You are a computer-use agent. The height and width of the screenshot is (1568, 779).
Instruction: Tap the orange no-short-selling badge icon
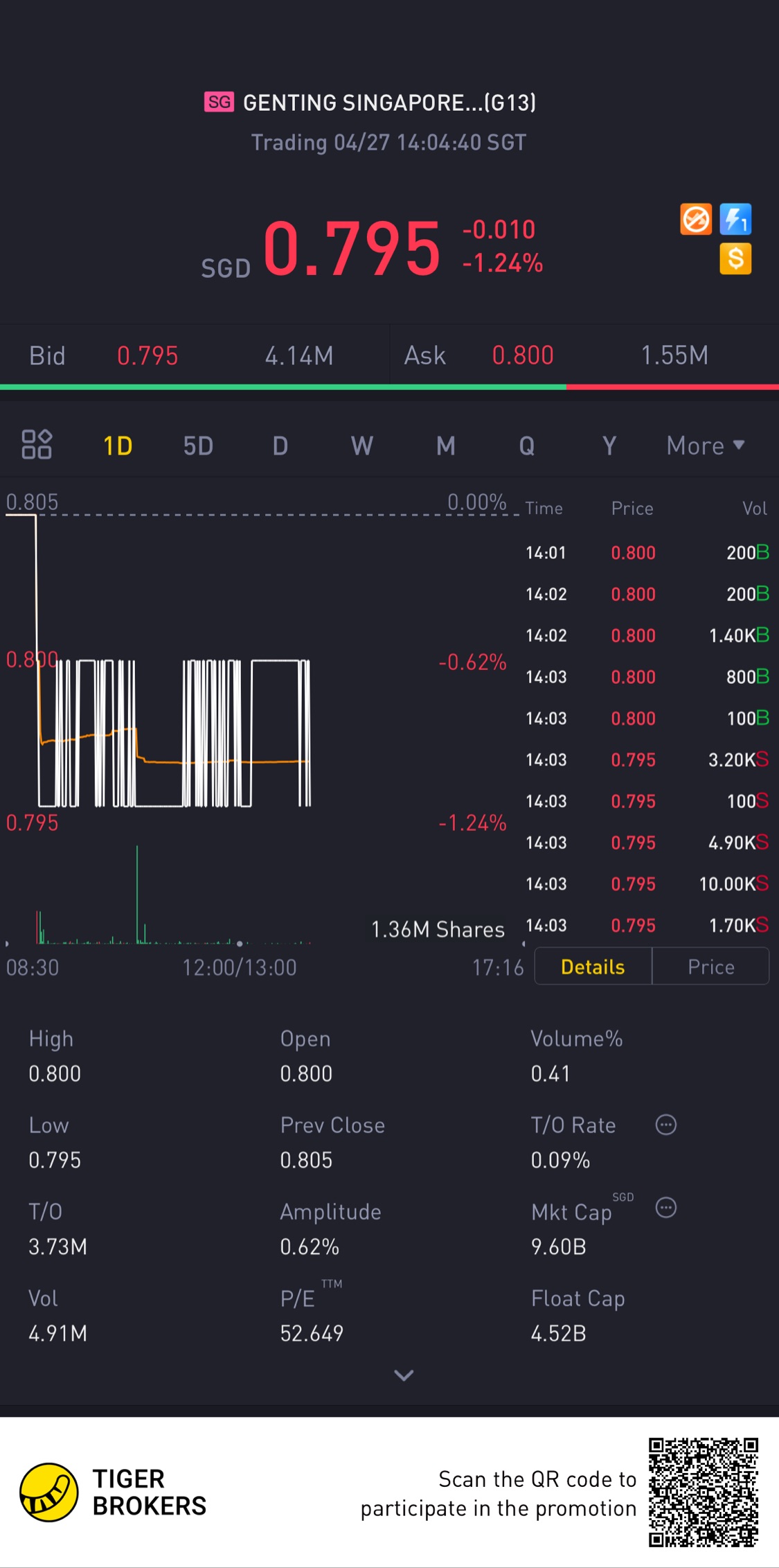click(x=696, y=220)
